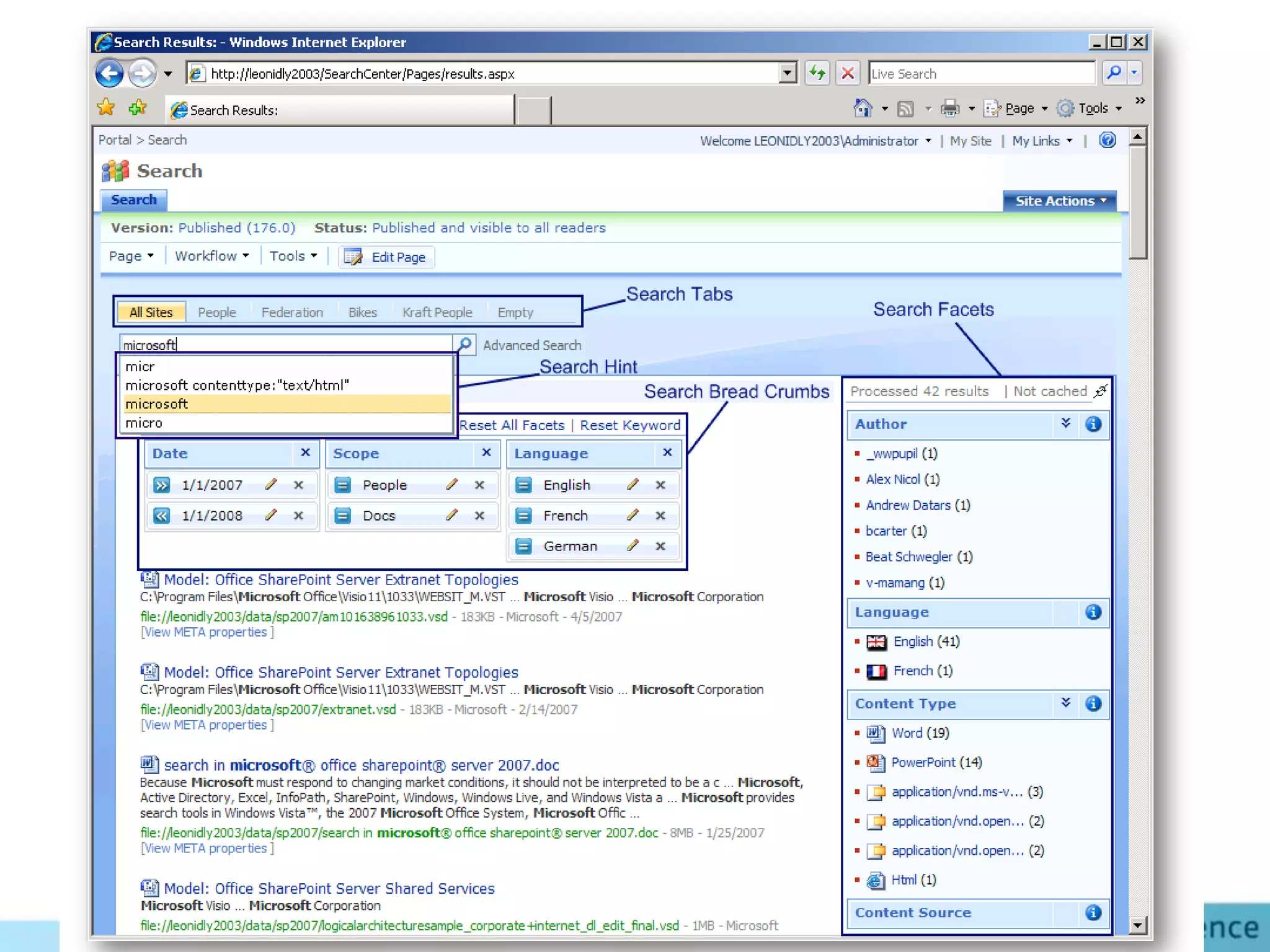Click the Add to Favorites star icon
This screenshot has height=952, width=1270.
tap(137, 108)
